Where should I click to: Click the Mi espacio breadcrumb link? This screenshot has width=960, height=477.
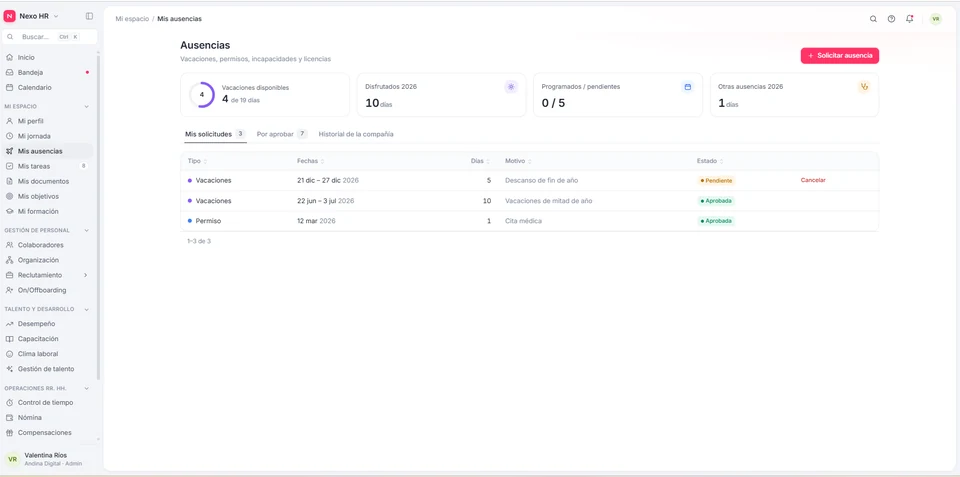132,19
